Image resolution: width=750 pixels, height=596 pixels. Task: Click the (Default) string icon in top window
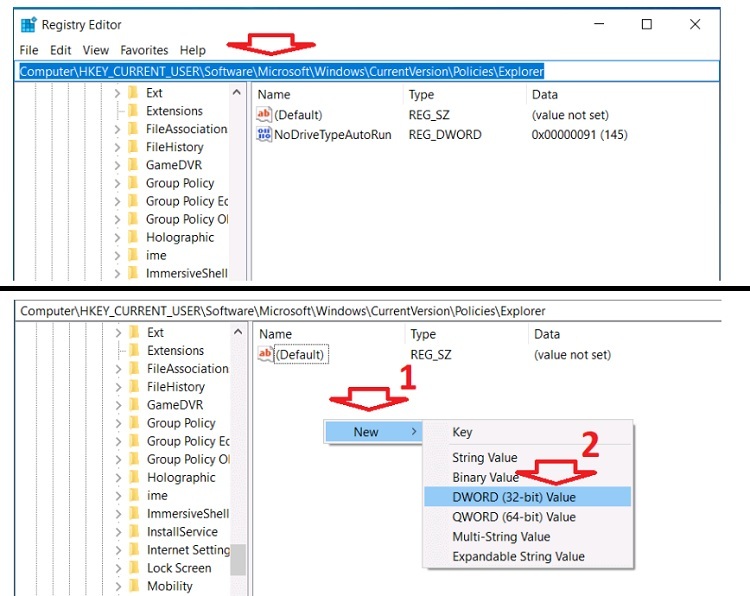click(x=264, y=114)
